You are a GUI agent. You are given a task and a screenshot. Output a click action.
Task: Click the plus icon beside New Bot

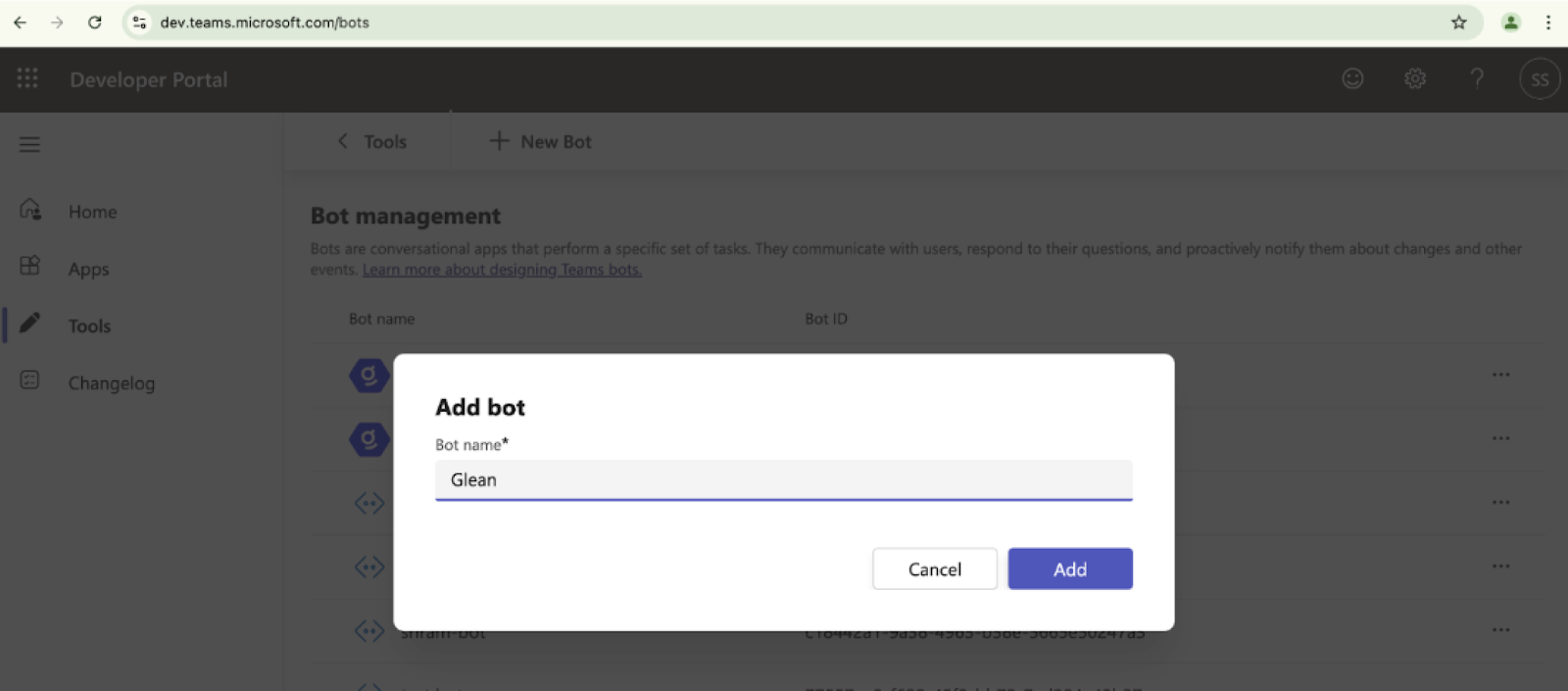click(x=499, y=141)
